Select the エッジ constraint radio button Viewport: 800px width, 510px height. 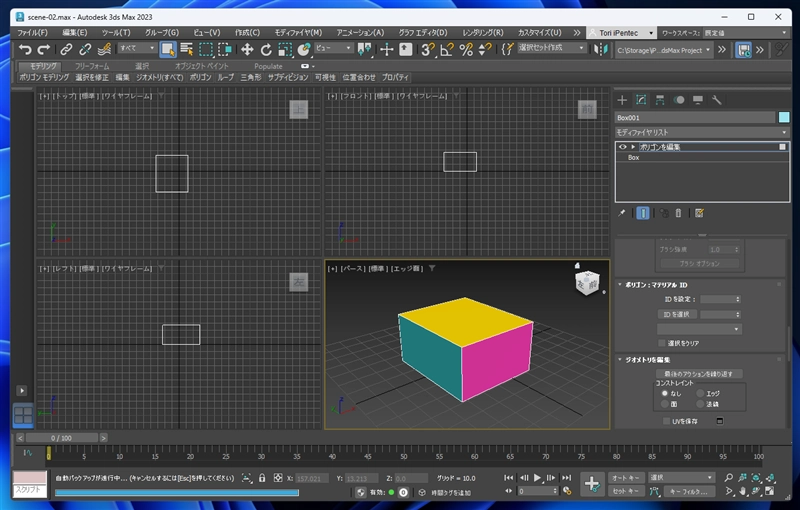[701, 393]
